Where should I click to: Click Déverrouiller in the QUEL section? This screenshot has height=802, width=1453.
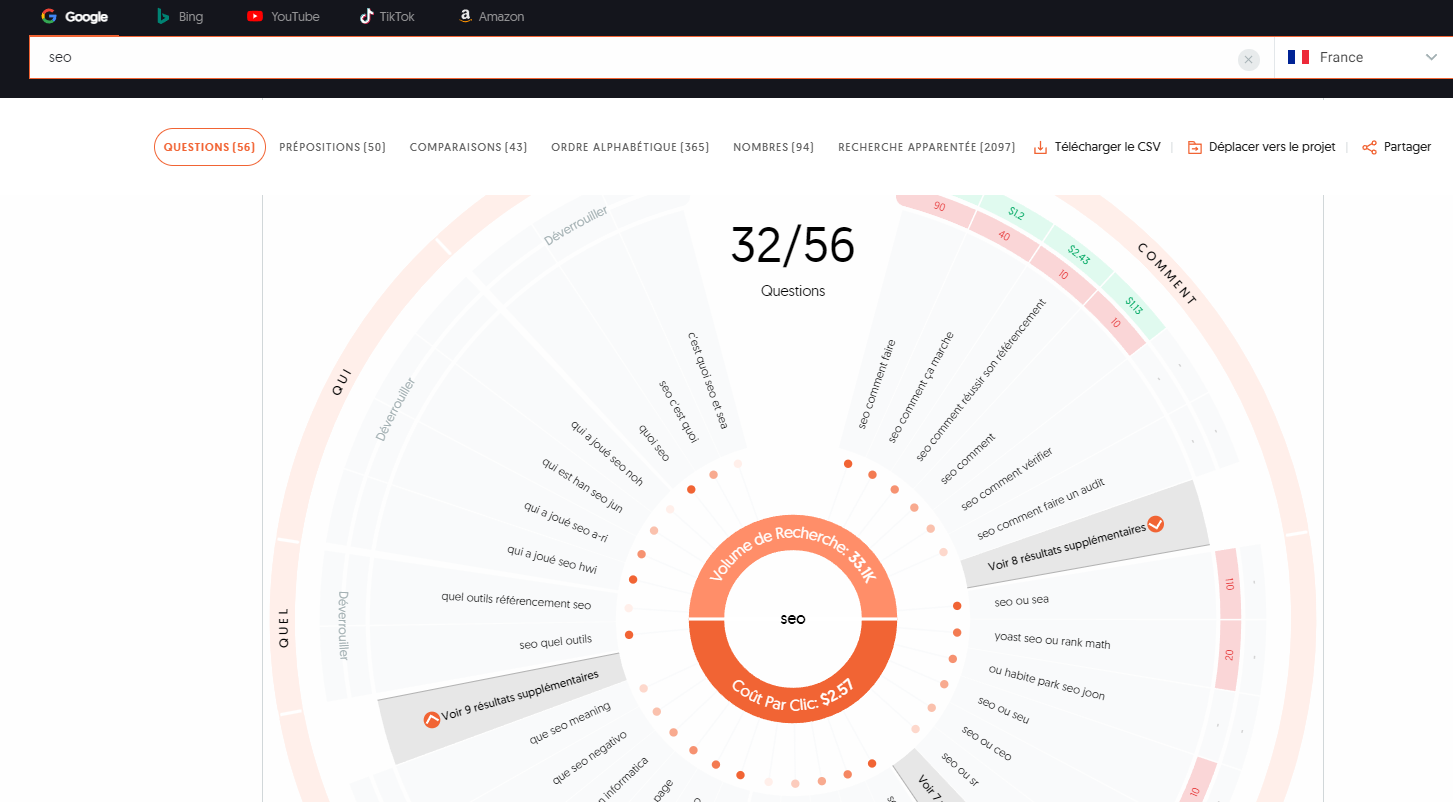pyautogui.click(x=344, y=625)
